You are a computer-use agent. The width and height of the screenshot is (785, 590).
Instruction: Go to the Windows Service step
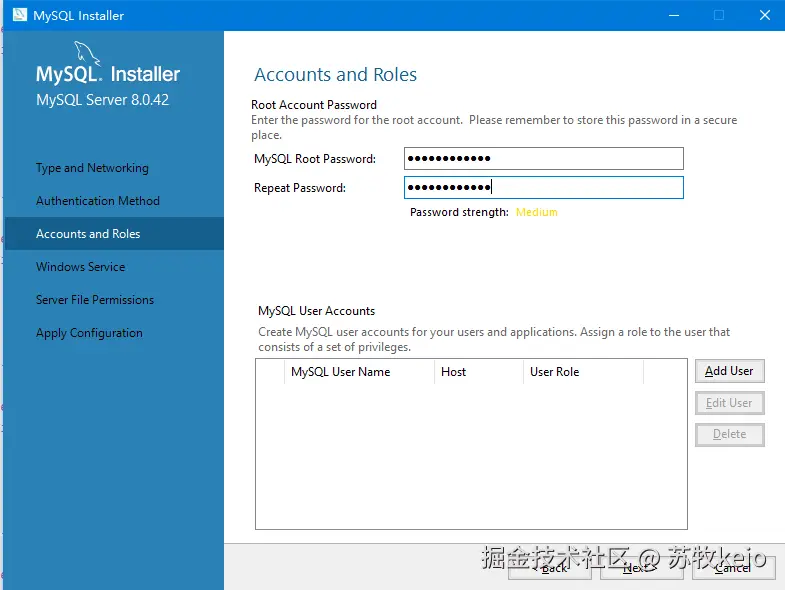click(x=81, y=267)
